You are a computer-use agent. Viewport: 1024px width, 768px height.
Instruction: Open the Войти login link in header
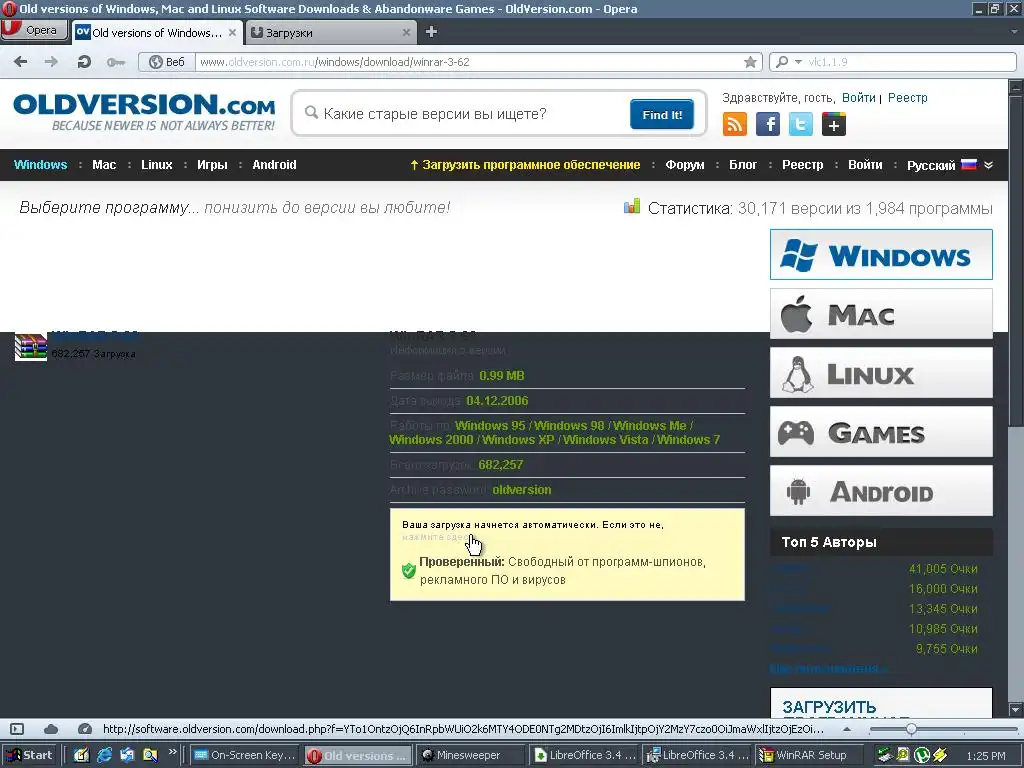pyautogui.click(x=858, y=98)
